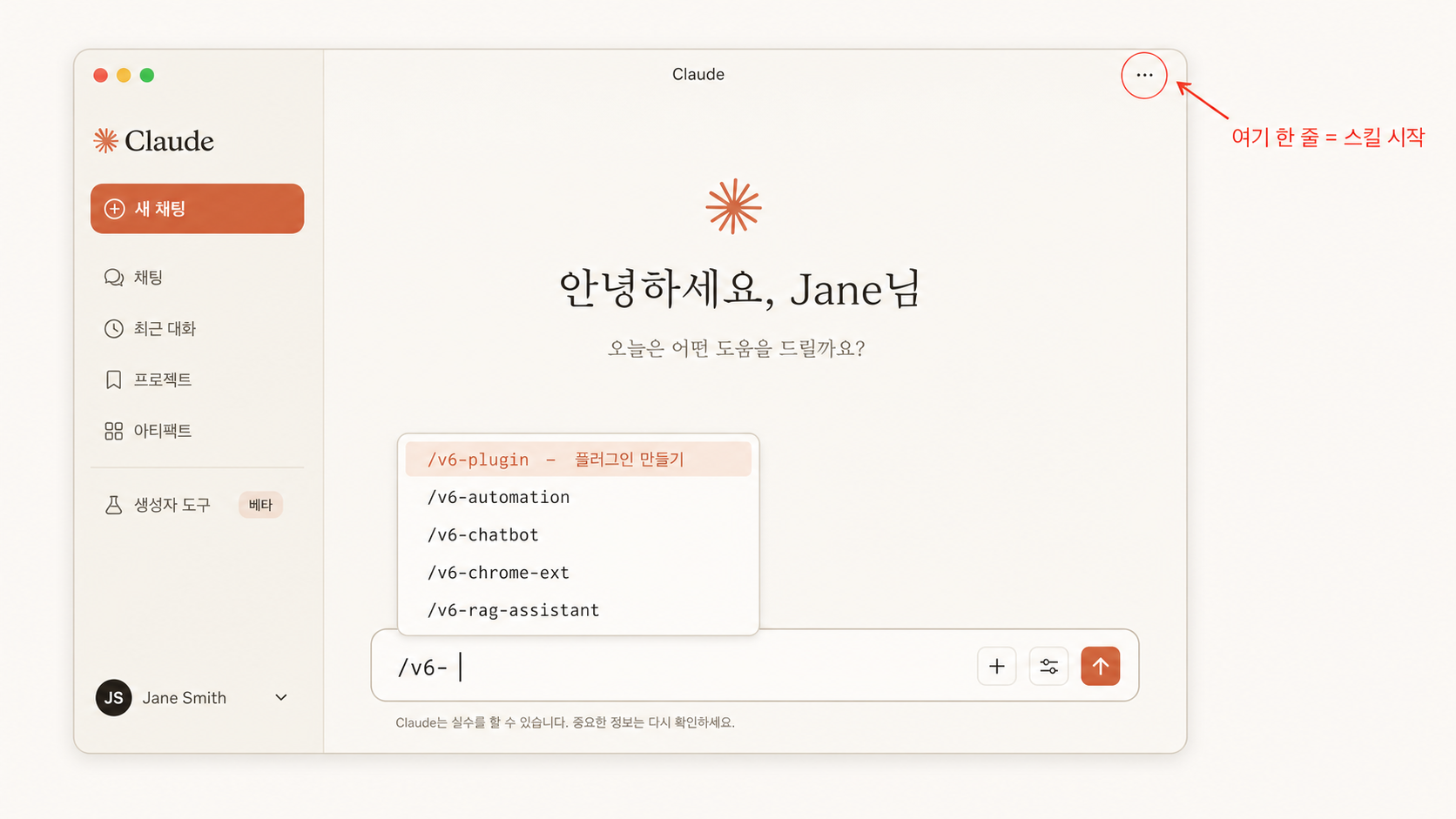Open 최근 대화 recent conversations
The height and width of the screenshot is (819, 1456).
165,329
